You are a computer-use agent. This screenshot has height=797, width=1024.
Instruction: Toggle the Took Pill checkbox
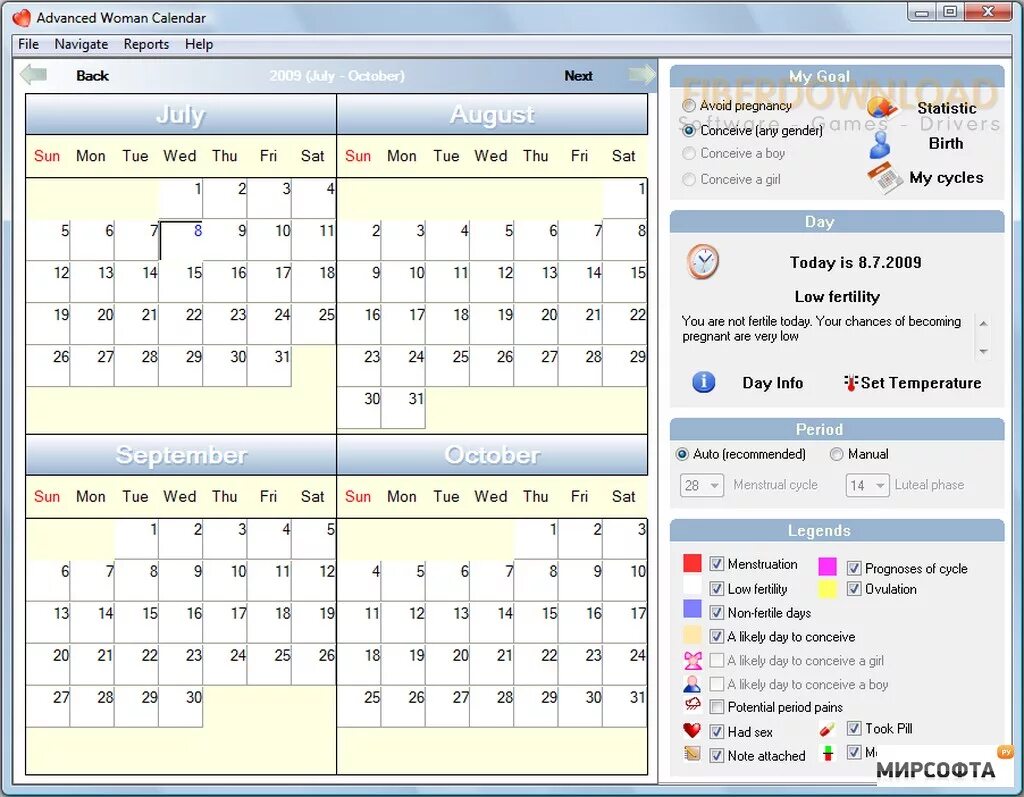pos(854,728)
